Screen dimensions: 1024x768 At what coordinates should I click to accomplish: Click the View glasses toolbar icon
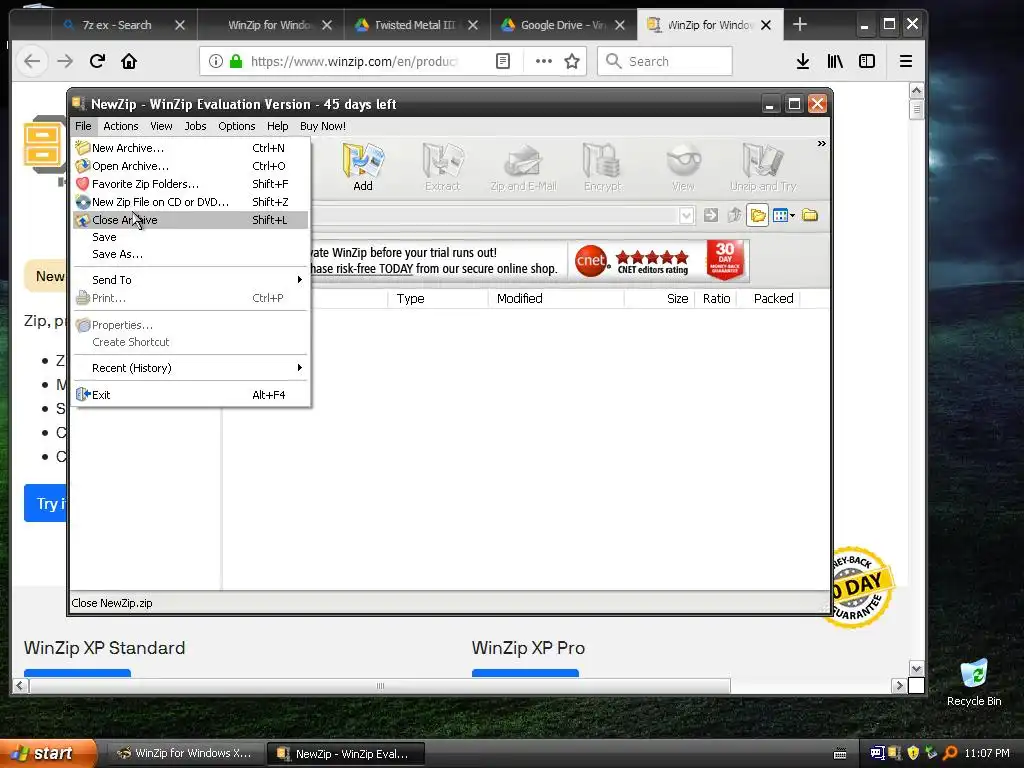(683, 167)
